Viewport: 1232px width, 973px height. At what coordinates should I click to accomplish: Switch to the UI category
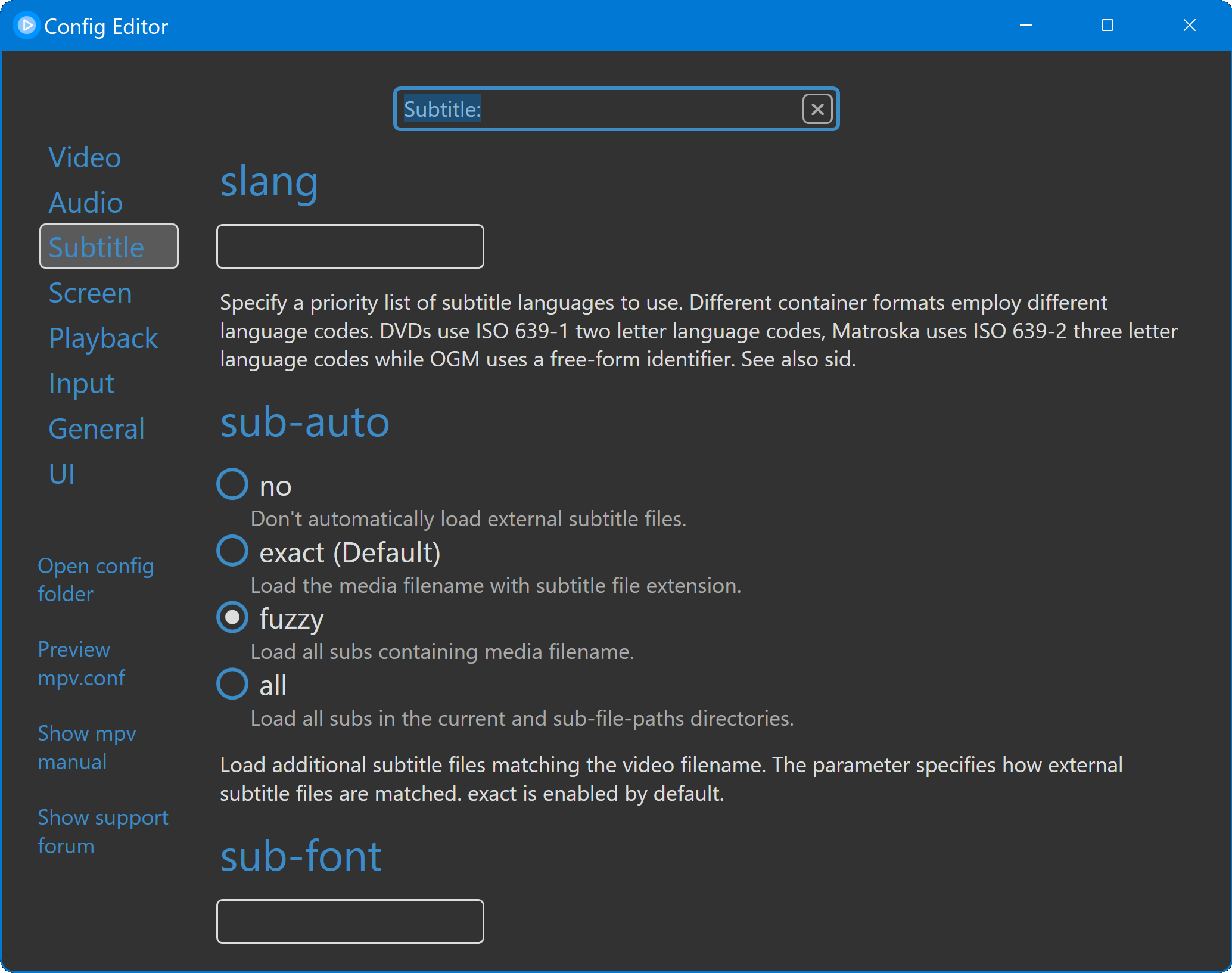(62, 474)
